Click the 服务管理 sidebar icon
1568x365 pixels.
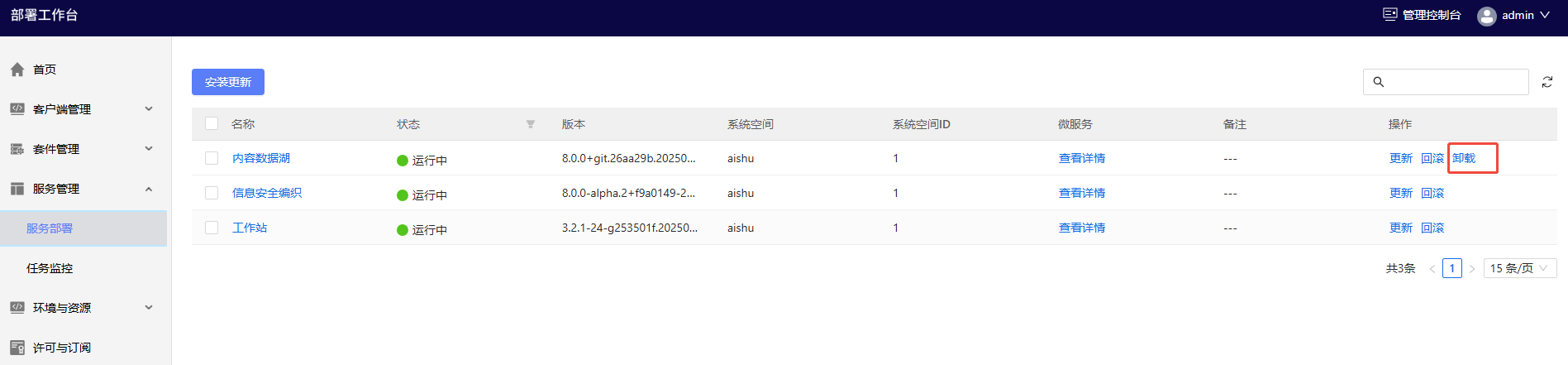[x=17, y=189]
